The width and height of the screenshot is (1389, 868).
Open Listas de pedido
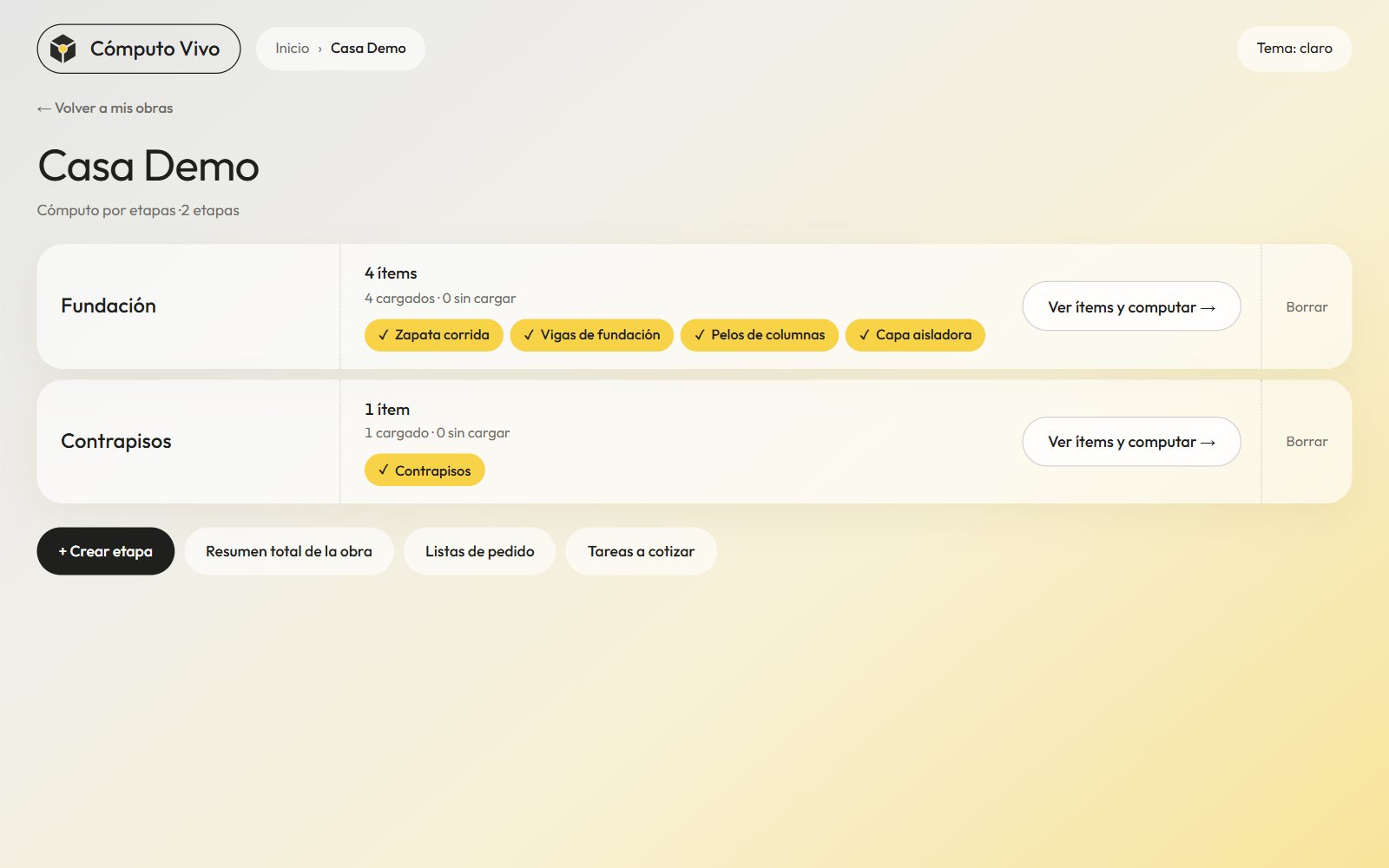click(479, 551)
